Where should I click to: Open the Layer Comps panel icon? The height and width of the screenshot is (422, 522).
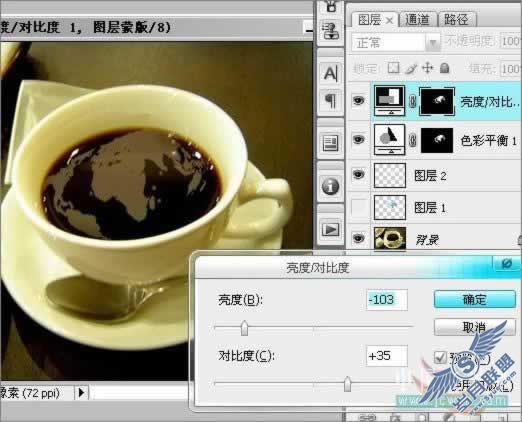330,143
